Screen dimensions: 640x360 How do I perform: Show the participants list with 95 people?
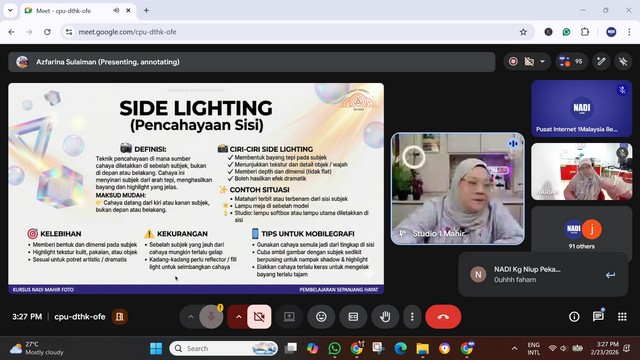571,62
